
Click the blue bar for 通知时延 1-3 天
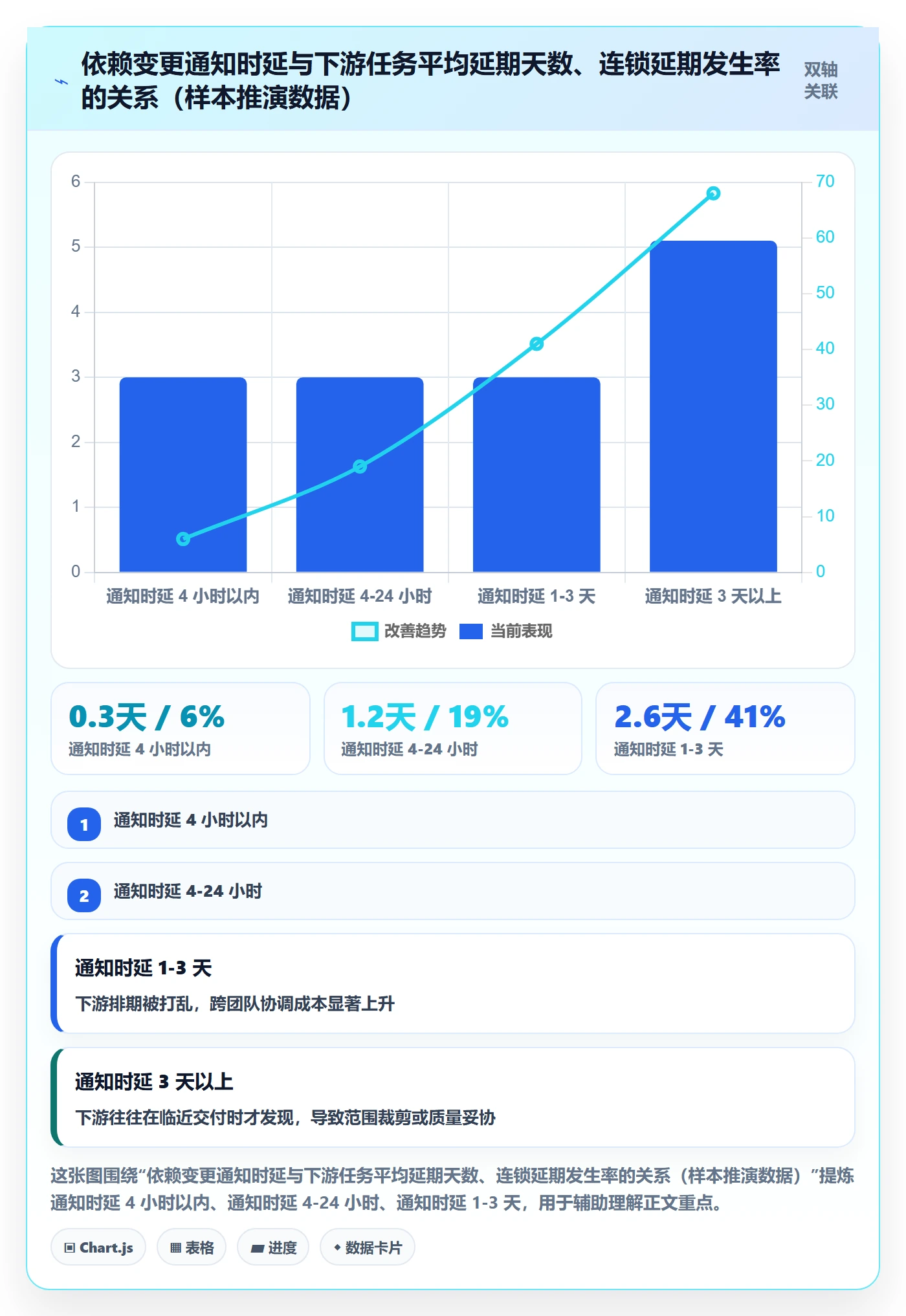[x=536, y=474]
